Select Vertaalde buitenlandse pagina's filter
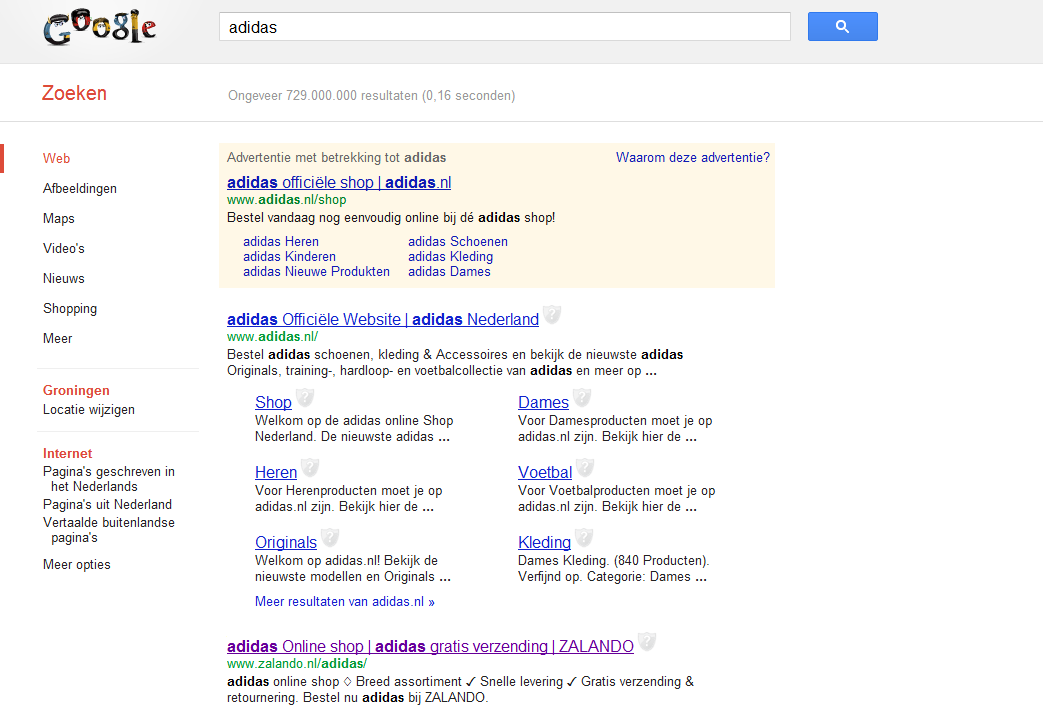1043x713 pixels. tap(108, 530)
